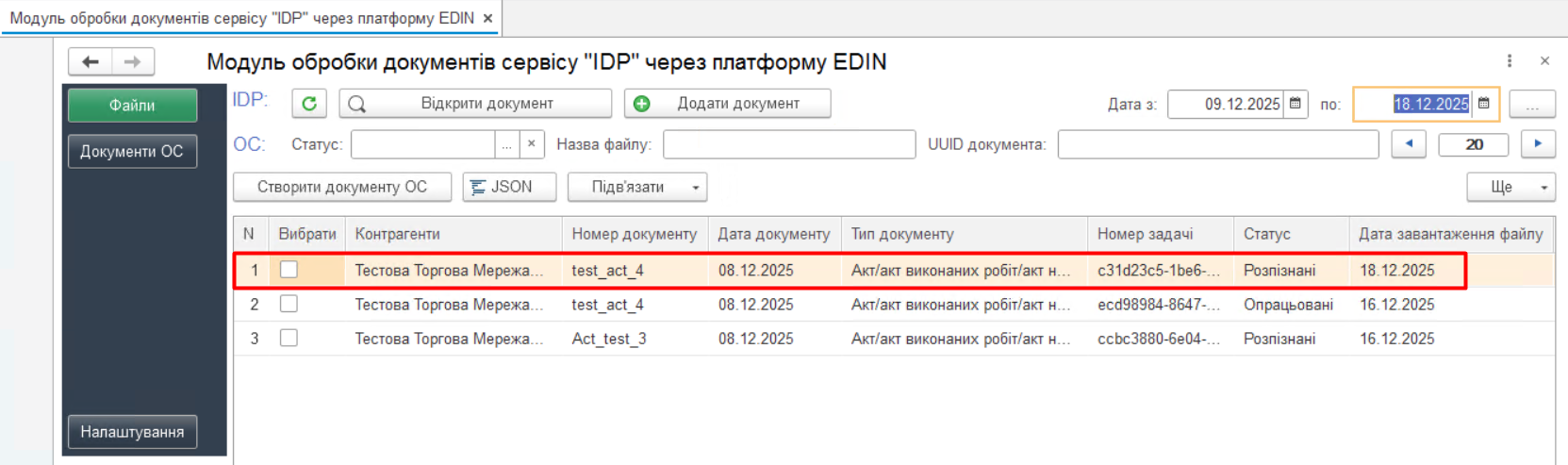
Task: Go to previous page with left triangle
Action: click(x=1409, y=144)
